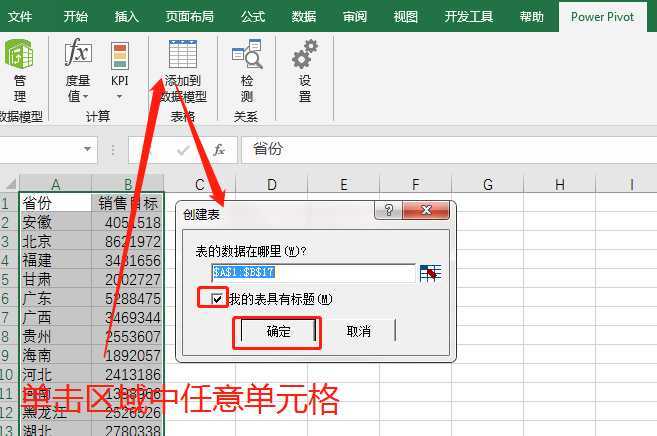Screen dimensions: 657x436
Task: Click the table range input field $A$1:$B$17
Action: point(313,273)
